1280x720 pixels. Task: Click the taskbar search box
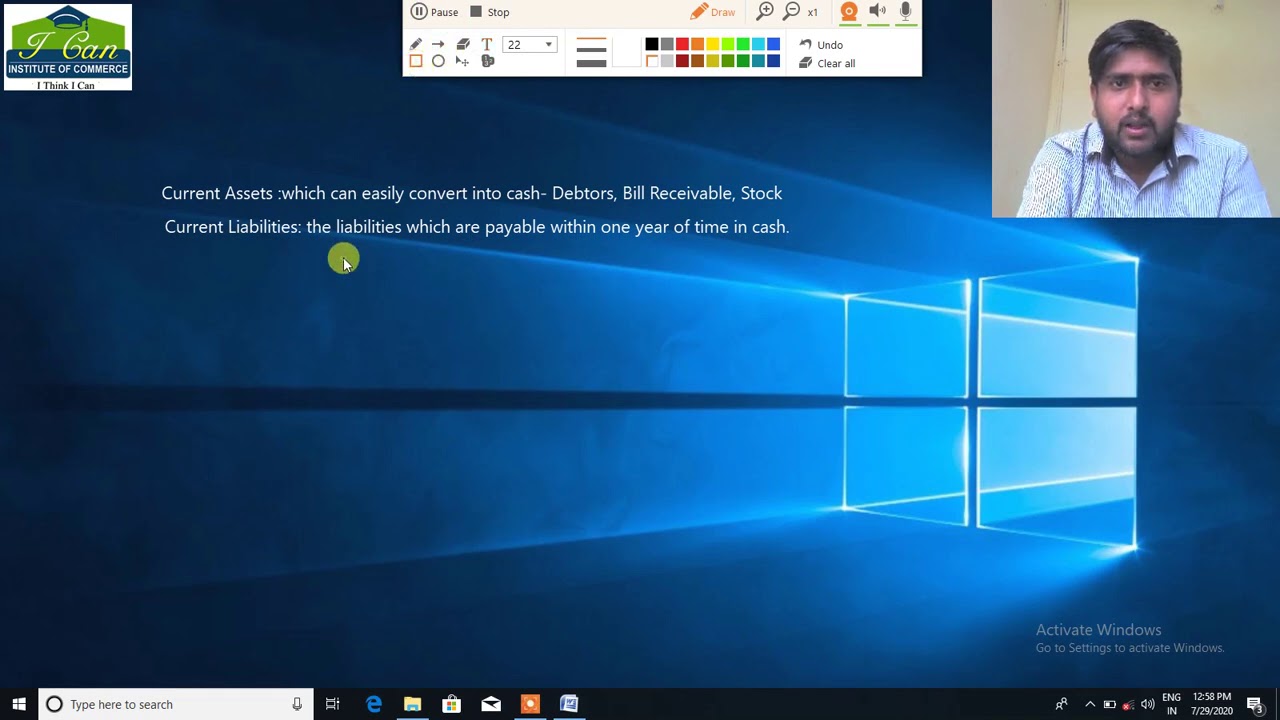point(176,704)
